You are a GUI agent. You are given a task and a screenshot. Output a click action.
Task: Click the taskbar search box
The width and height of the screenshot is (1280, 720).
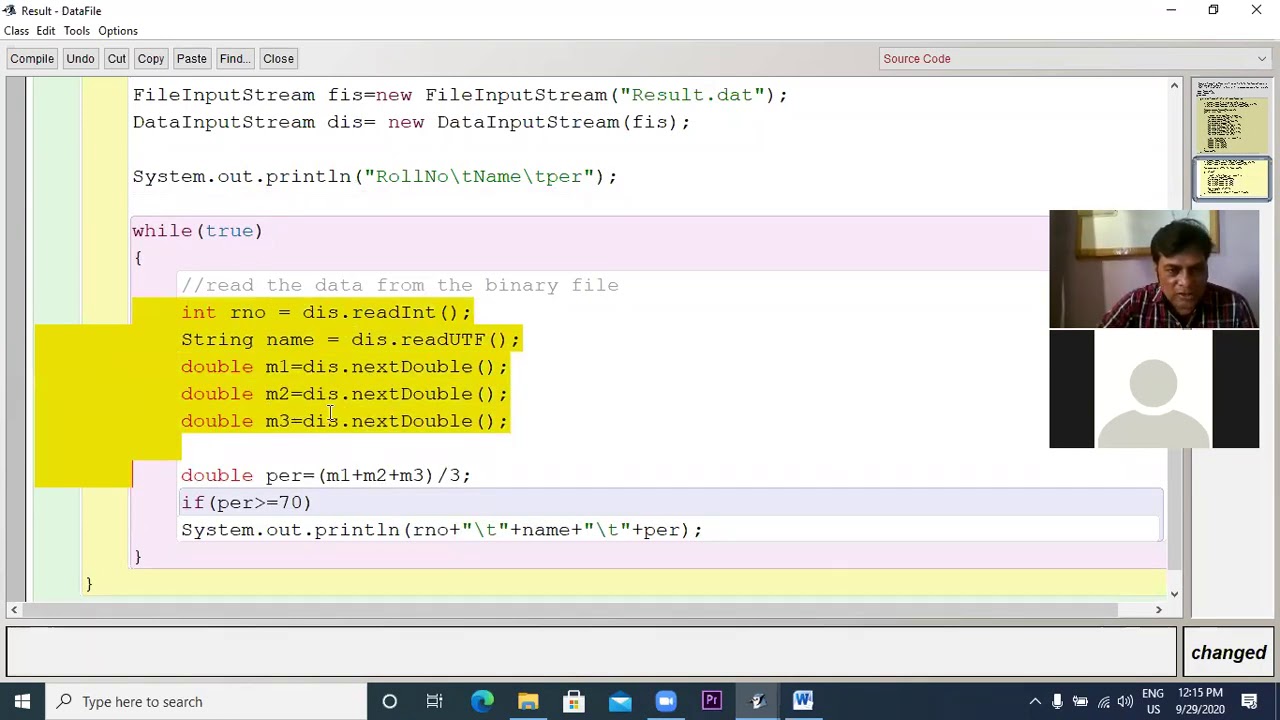205,701
